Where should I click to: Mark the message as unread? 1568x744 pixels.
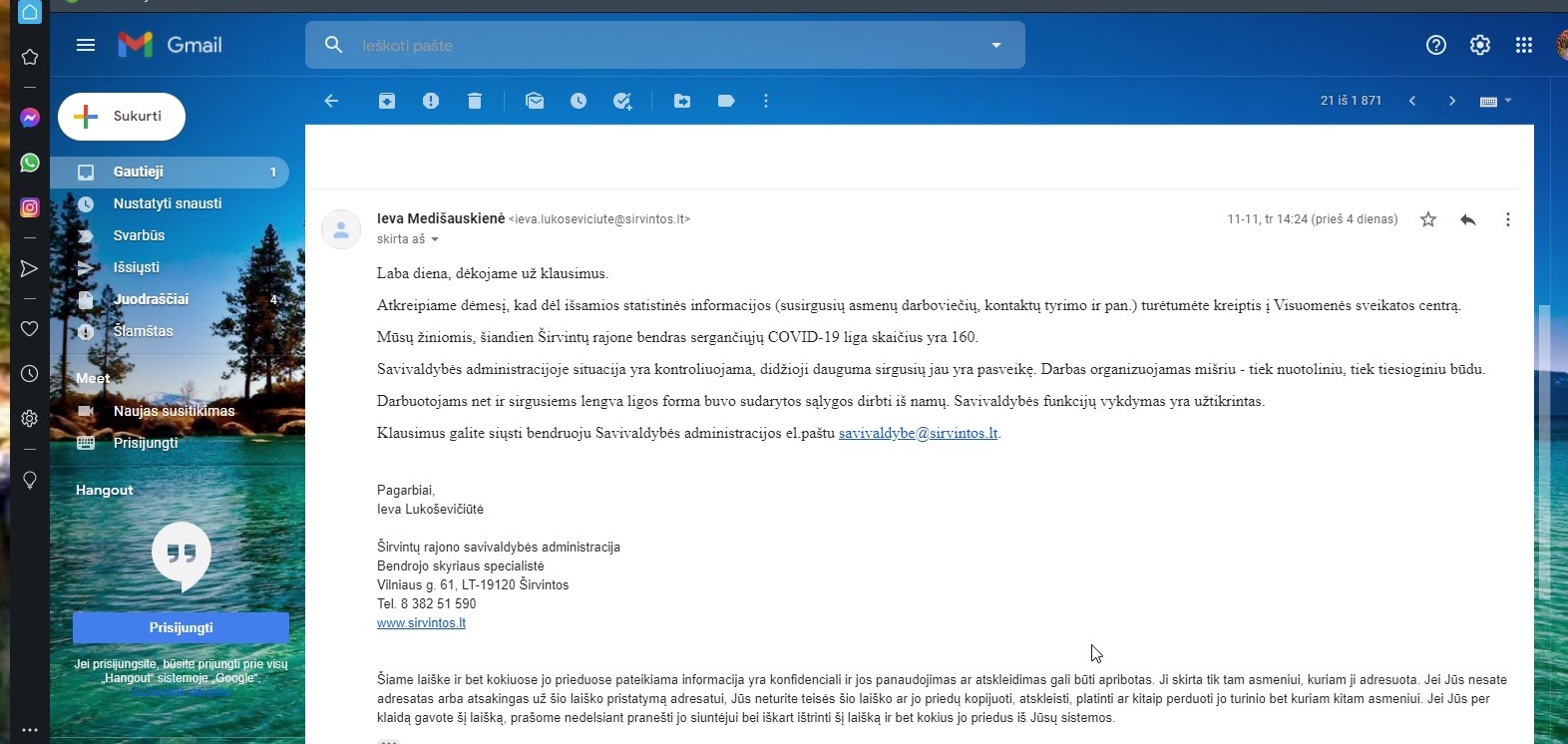coord(535,101)
